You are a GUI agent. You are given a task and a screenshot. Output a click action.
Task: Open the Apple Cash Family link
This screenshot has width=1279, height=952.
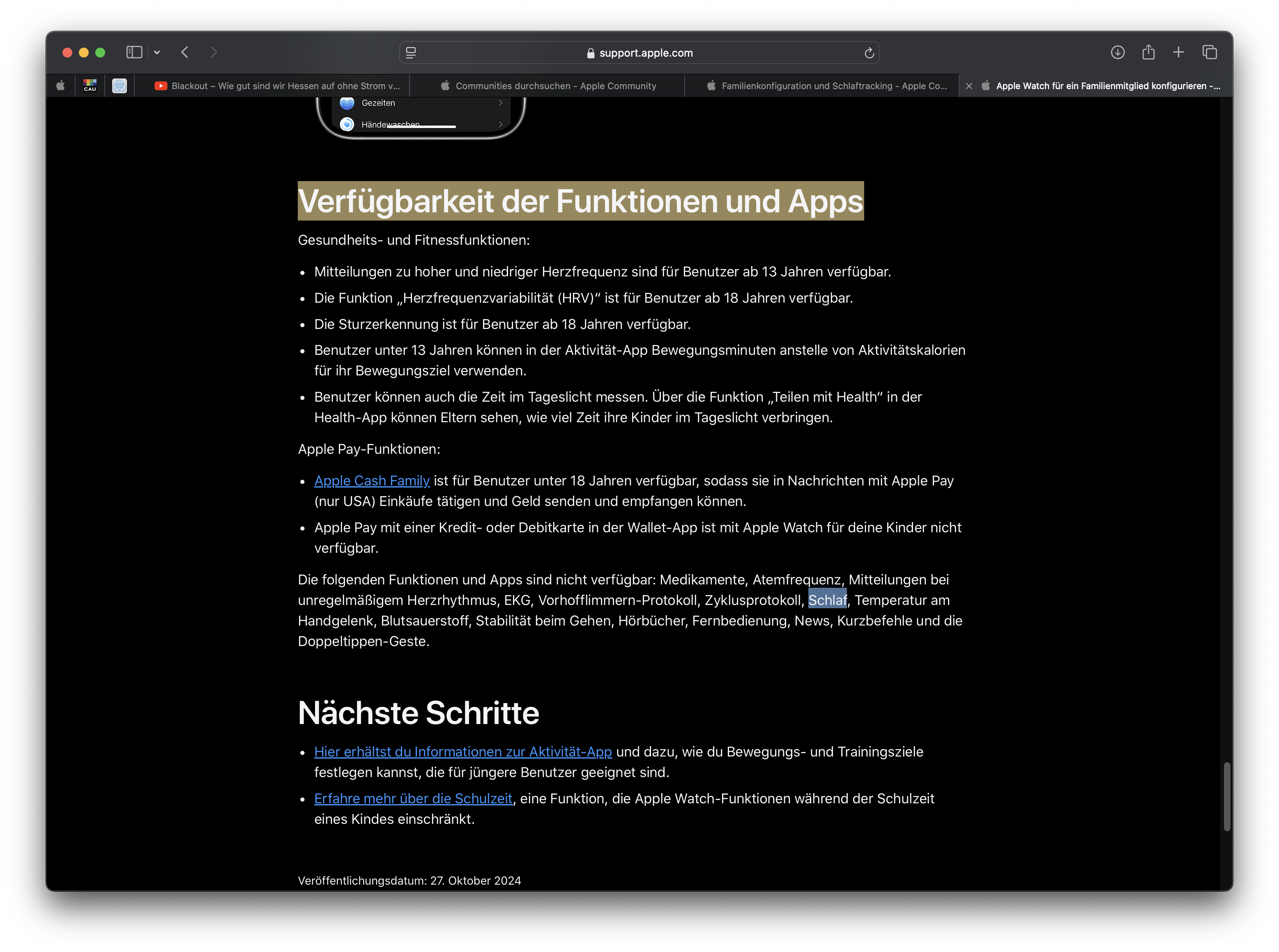[x=372, y=481]
